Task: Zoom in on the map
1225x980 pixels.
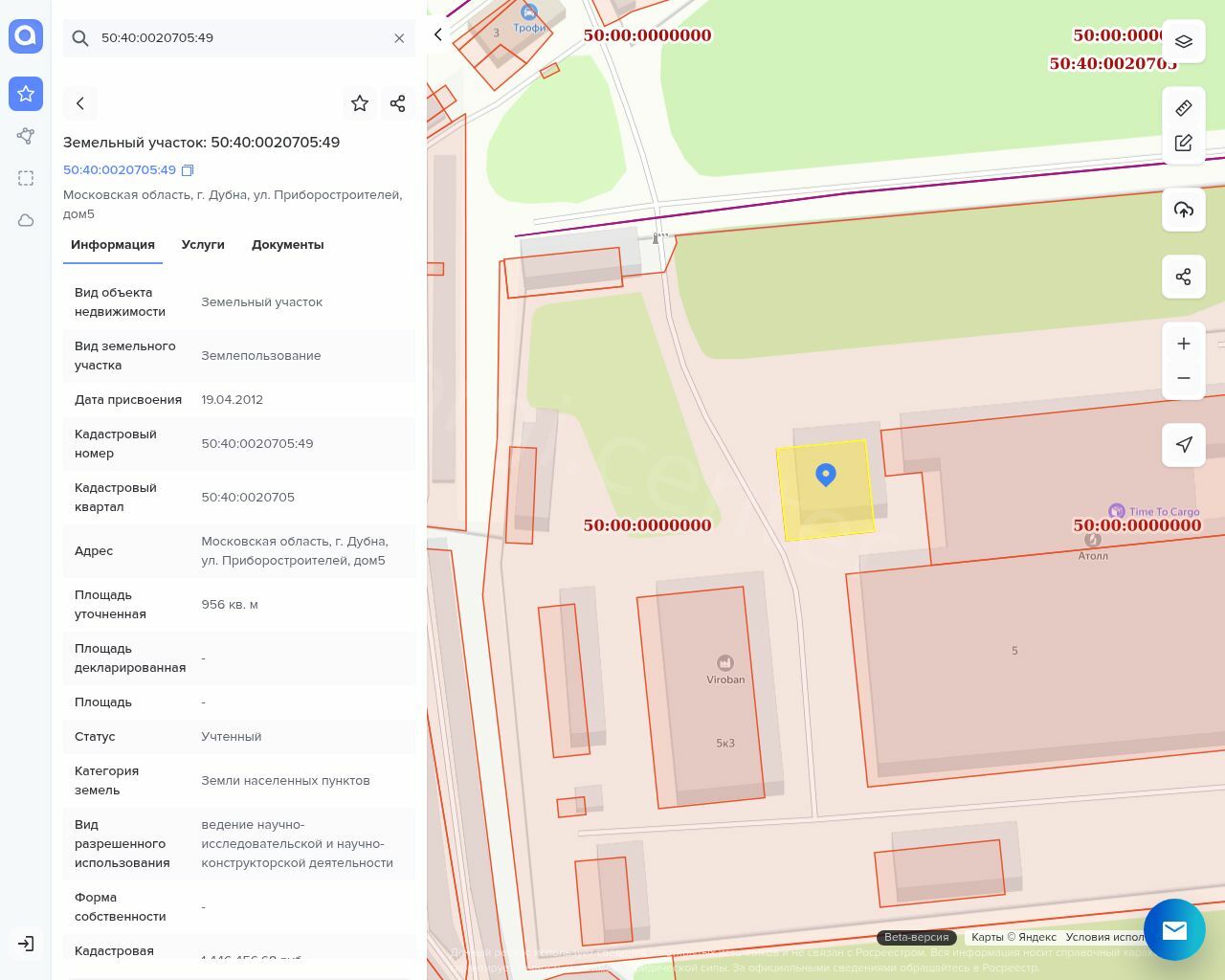Action: click(1183, 344)
